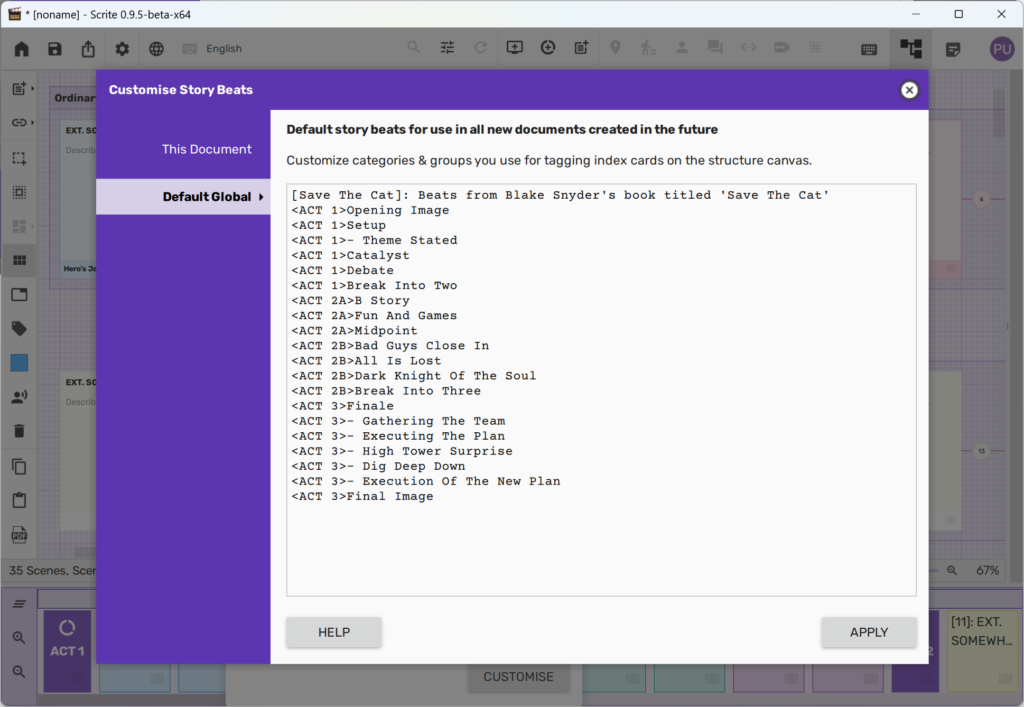Click the ACT 1 block in timeline

click(x=67, y=651)
